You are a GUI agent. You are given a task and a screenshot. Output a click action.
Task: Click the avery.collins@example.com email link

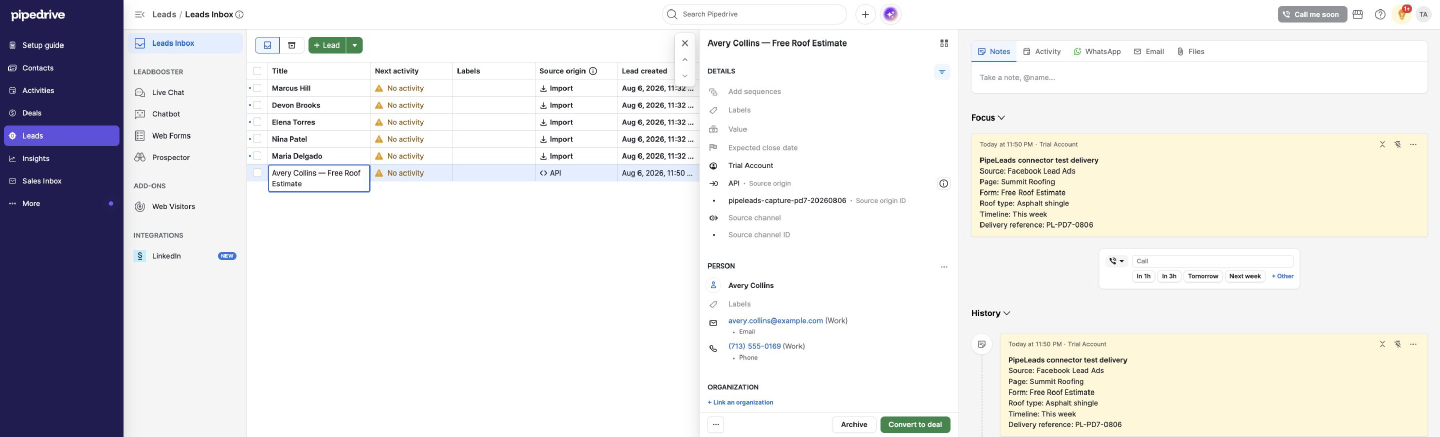775,321
